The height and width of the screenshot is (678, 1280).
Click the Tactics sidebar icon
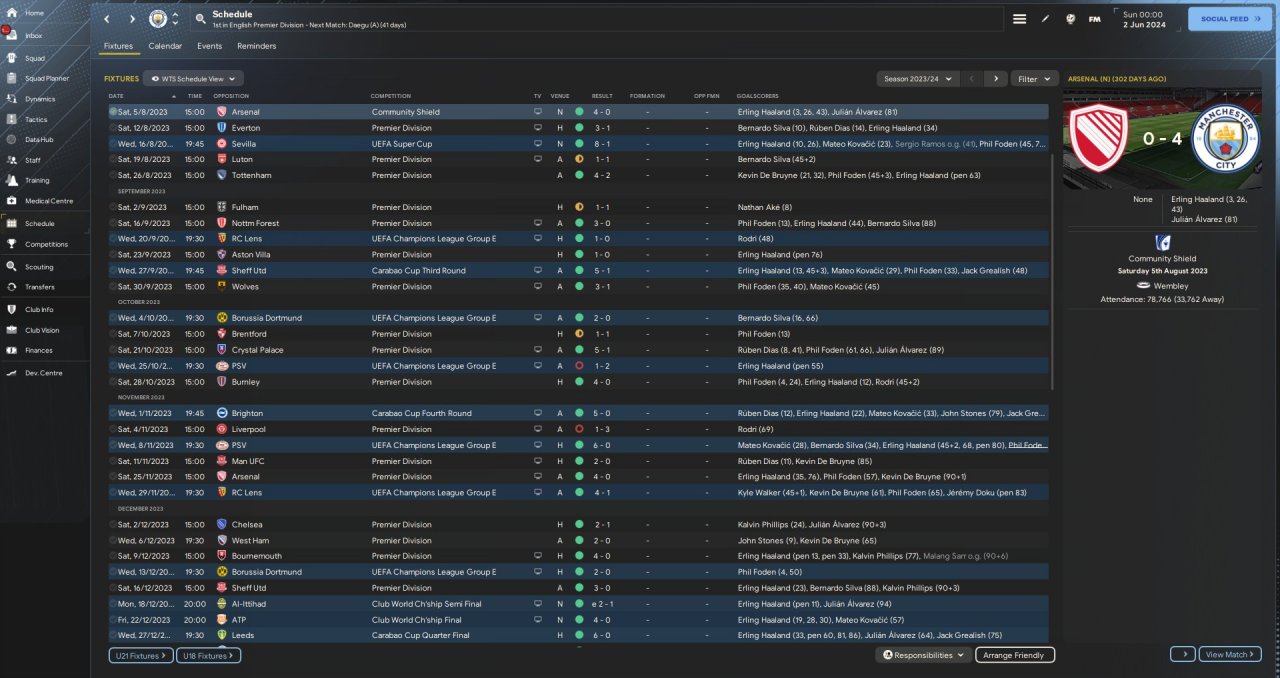point(12,119)
